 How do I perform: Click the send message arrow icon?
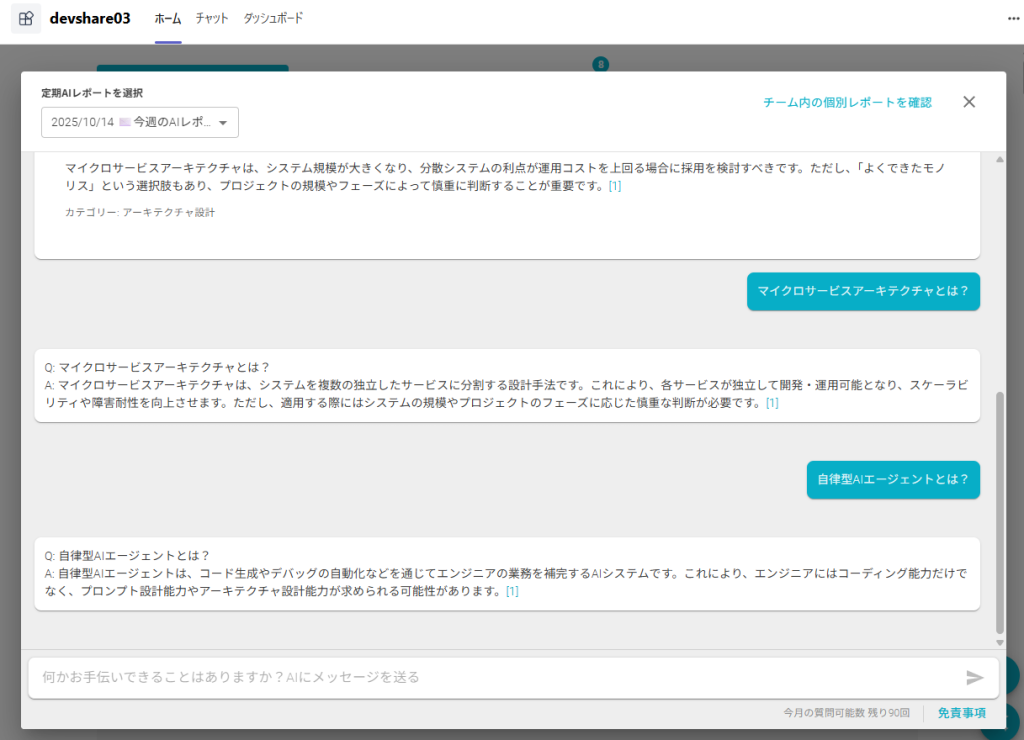pos(974,678)
